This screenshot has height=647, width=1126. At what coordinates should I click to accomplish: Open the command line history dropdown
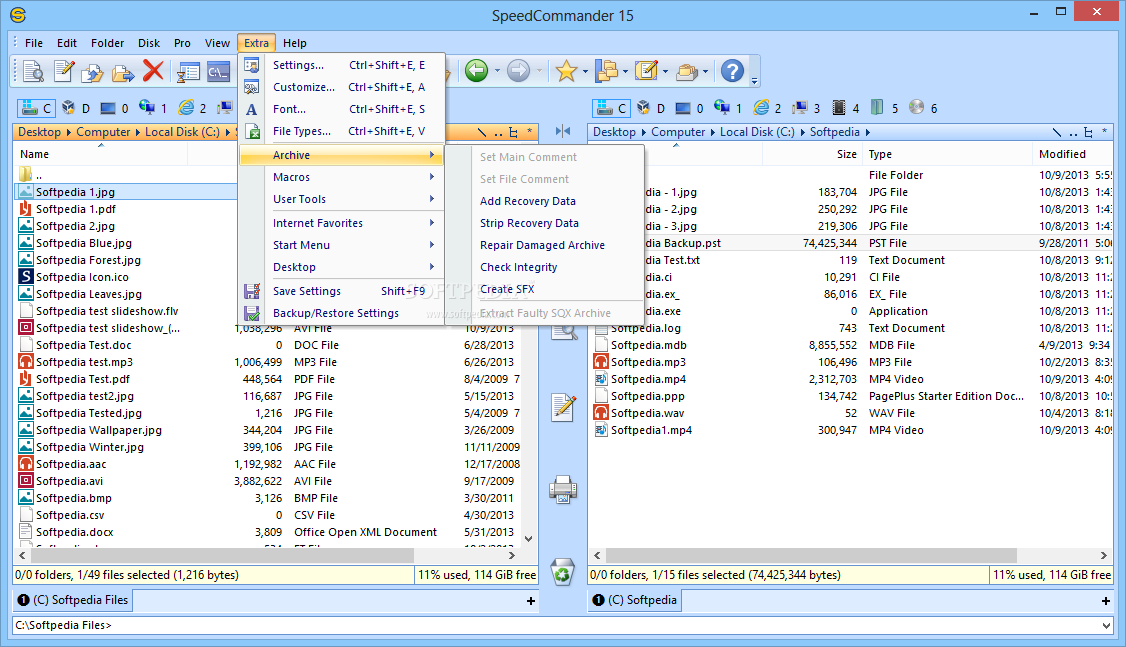point(1107,625)
